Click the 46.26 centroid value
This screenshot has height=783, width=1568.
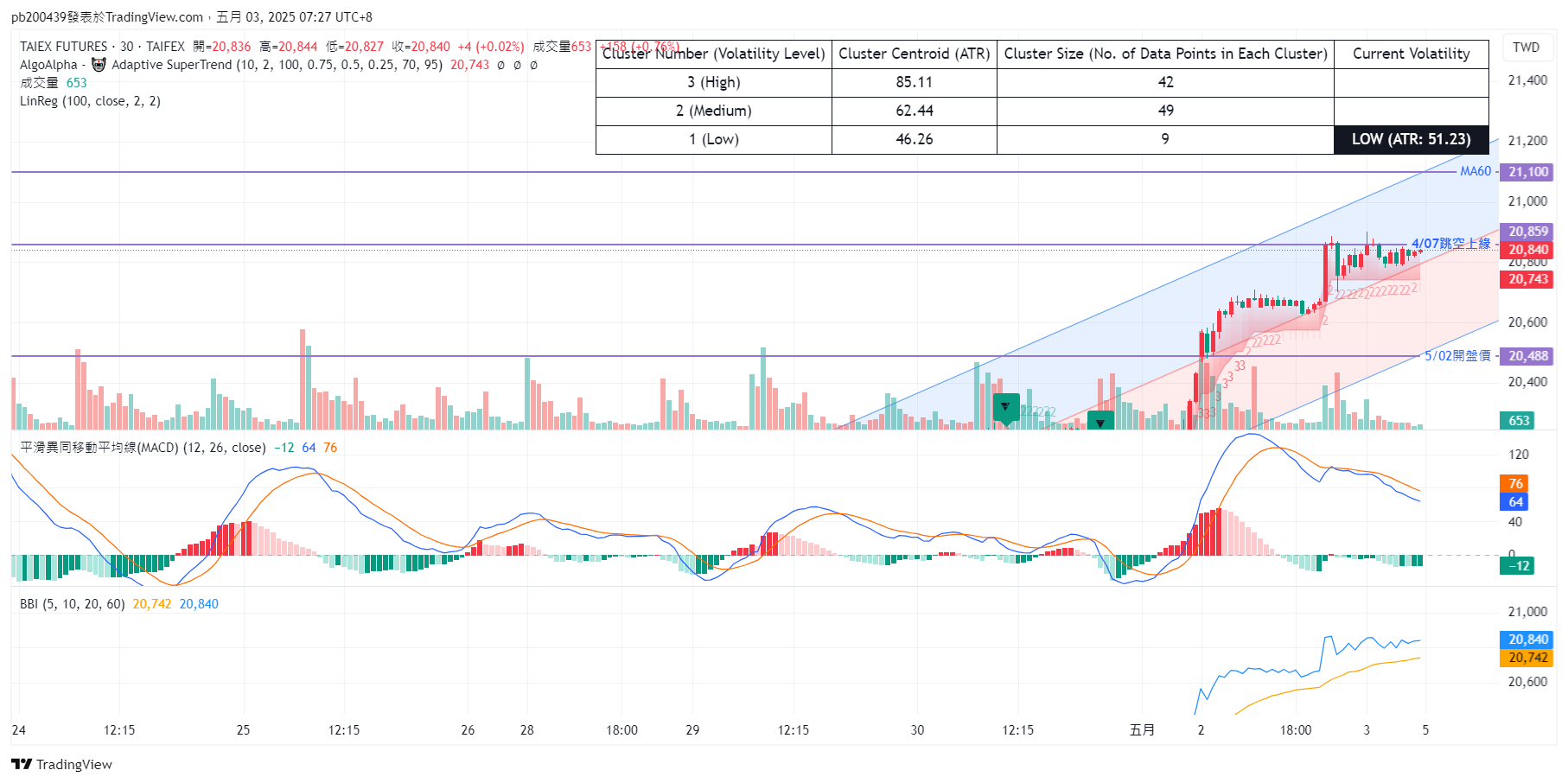coord(915,139)
